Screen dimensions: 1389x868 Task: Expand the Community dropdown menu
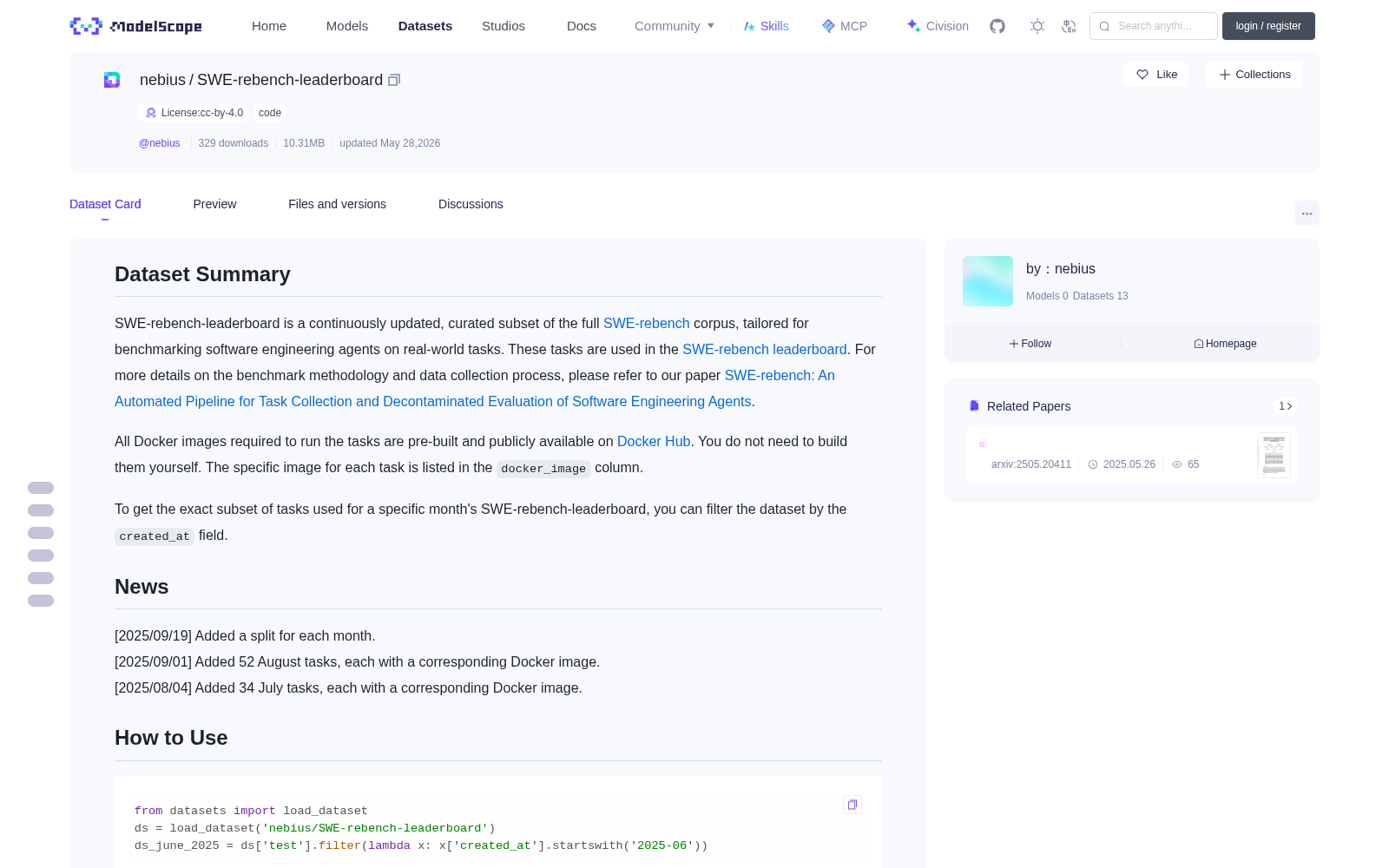(675, 26)
